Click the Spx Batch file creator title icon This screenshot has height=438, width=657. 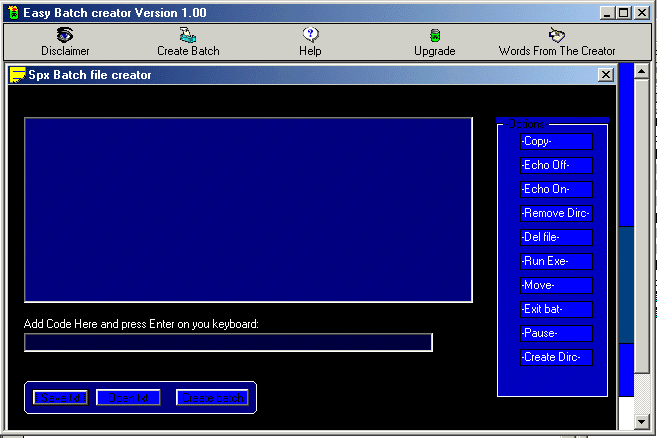click(17, 75)
